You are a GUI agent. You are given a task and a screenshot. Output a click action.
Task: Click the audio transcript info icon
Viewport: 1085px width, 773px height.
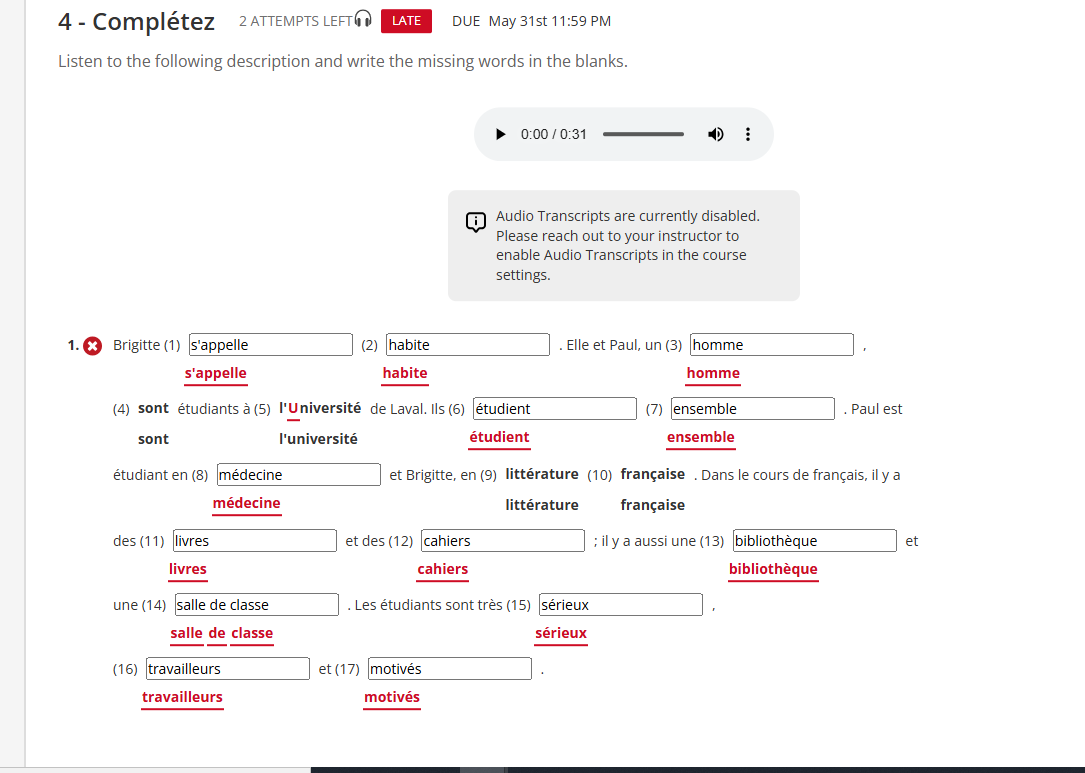[x=476, y=222]
